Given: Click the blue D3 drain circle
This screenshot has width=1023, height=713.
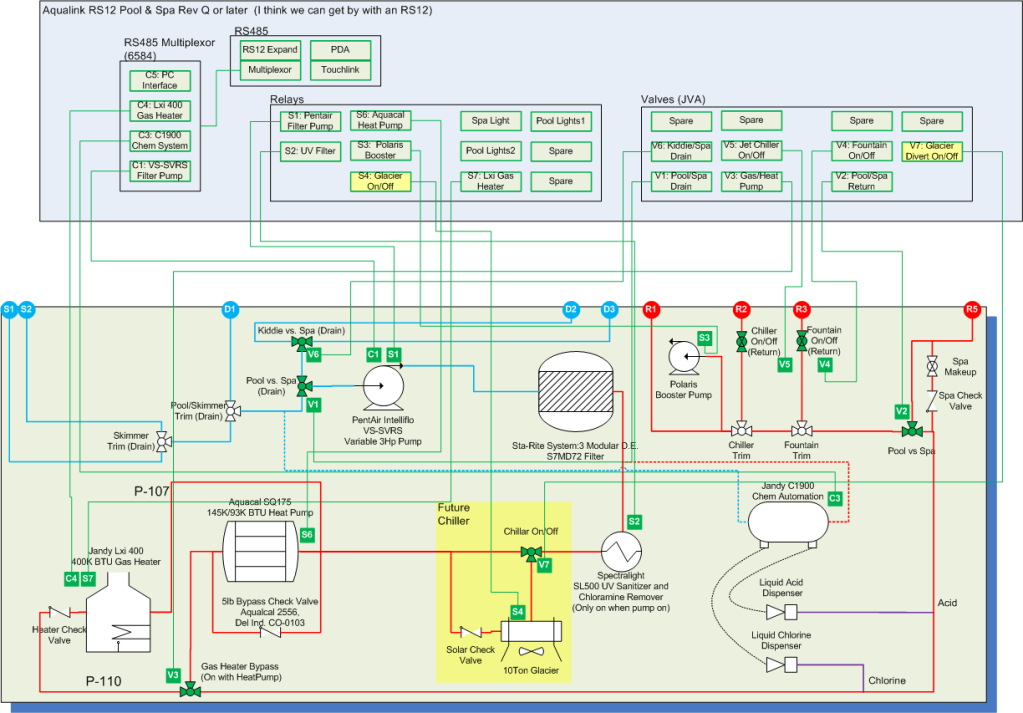Looking at the screenshot, I should (x=609, y=309).
